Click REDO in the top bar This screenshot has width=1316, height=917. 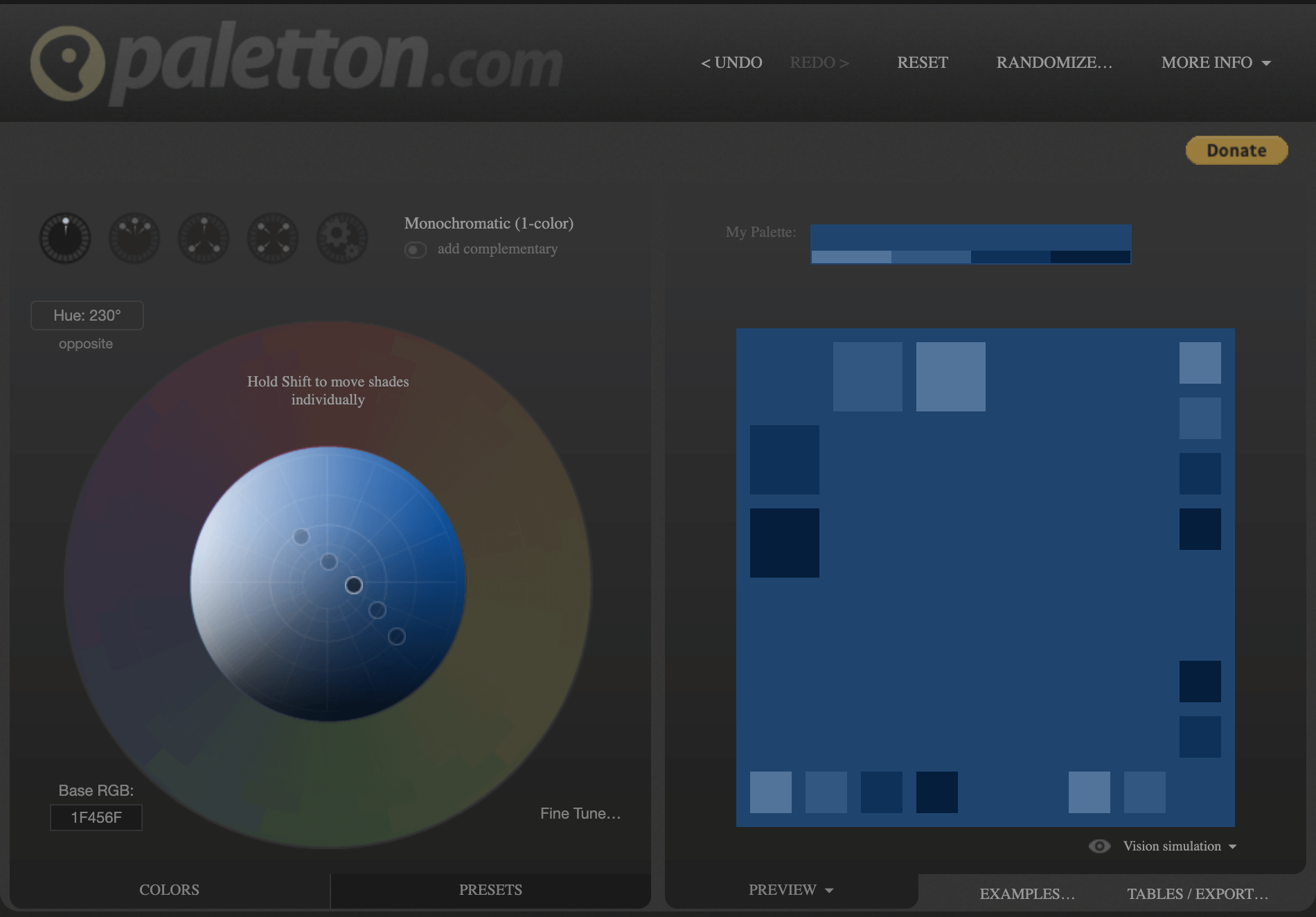(x=819, y=62)
